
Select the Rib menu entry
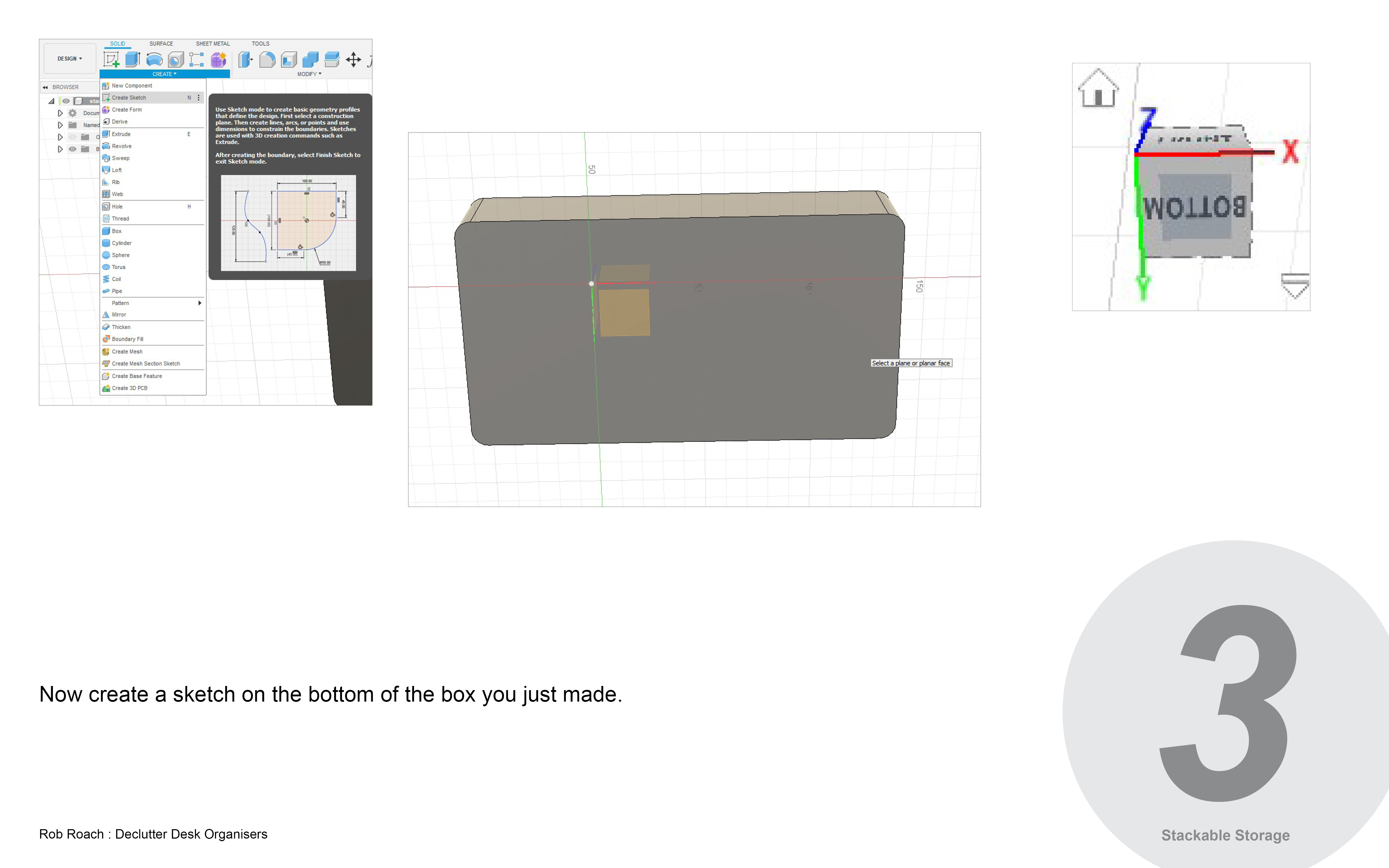click(x=153, y=183)
